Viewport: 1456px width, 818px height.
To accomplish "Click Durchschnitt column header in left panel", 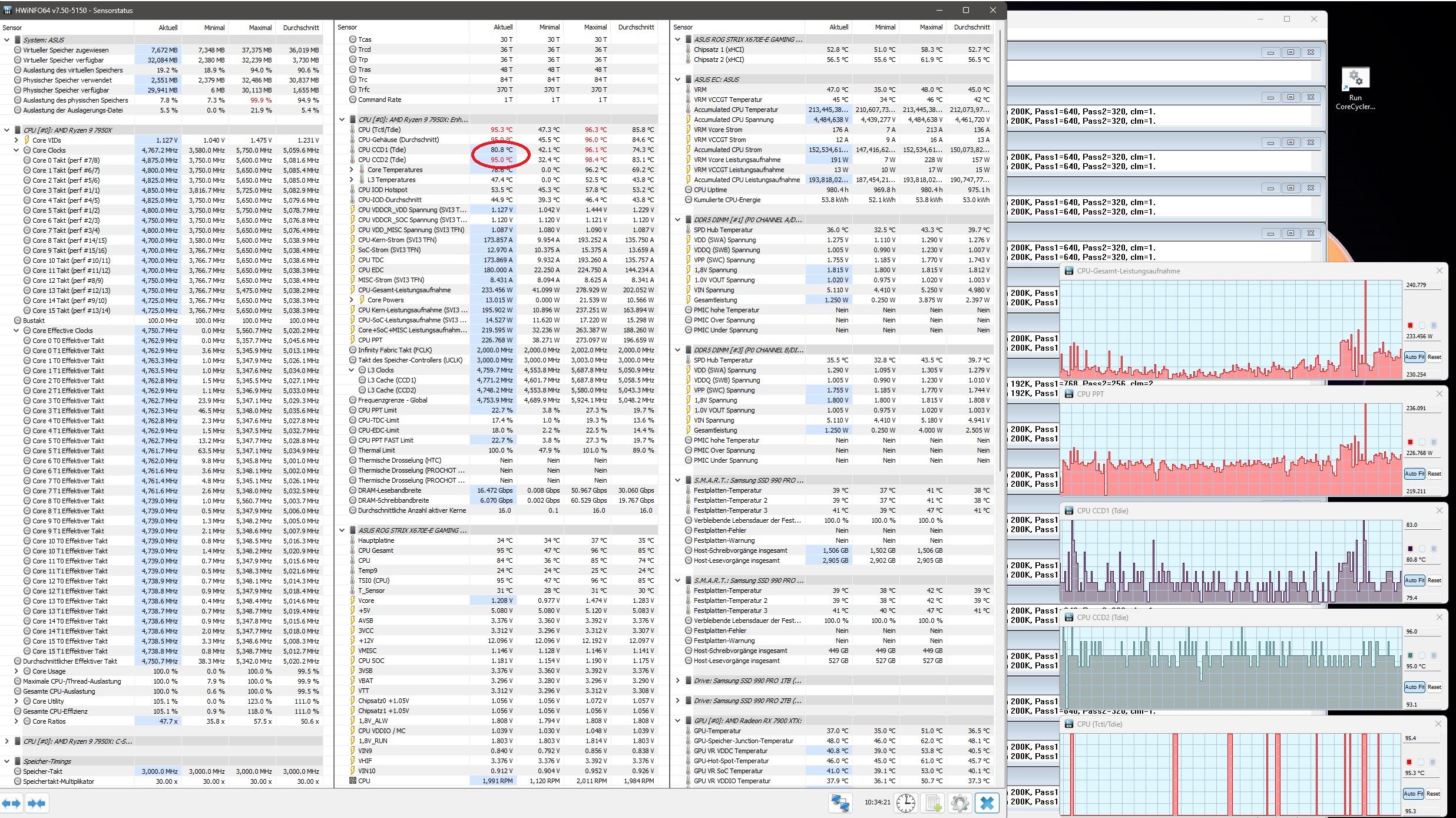I will [x=299, y=27].
